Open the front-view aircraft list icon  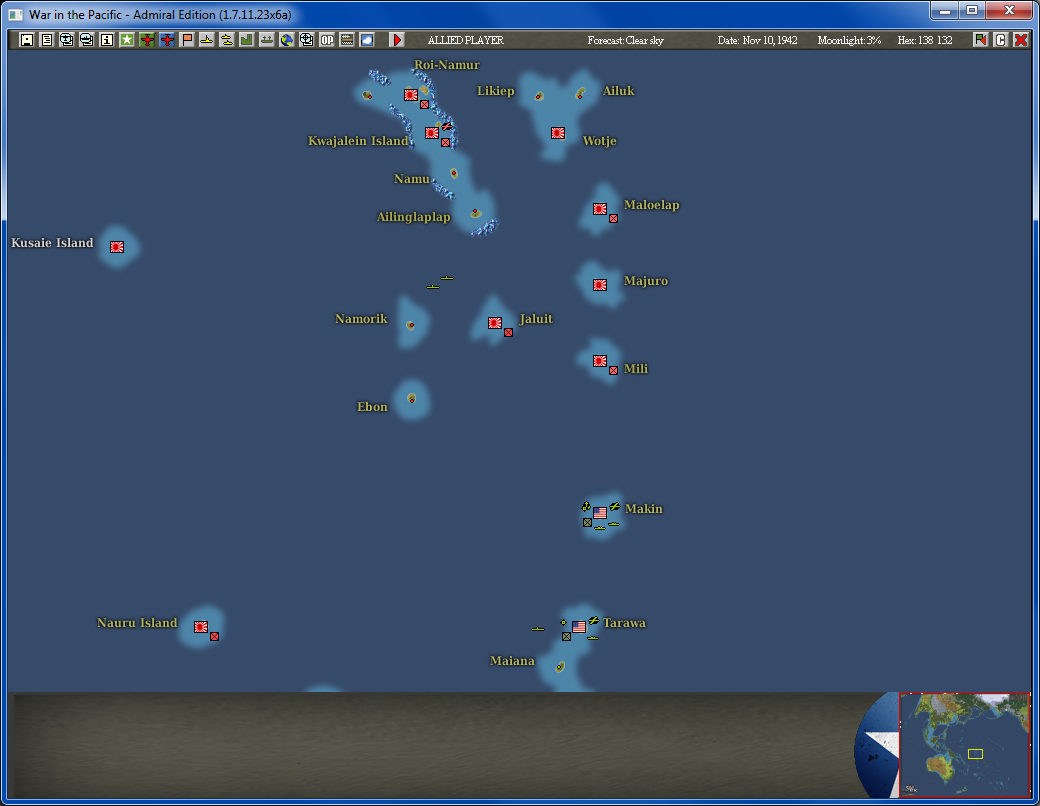pos(66,40)
